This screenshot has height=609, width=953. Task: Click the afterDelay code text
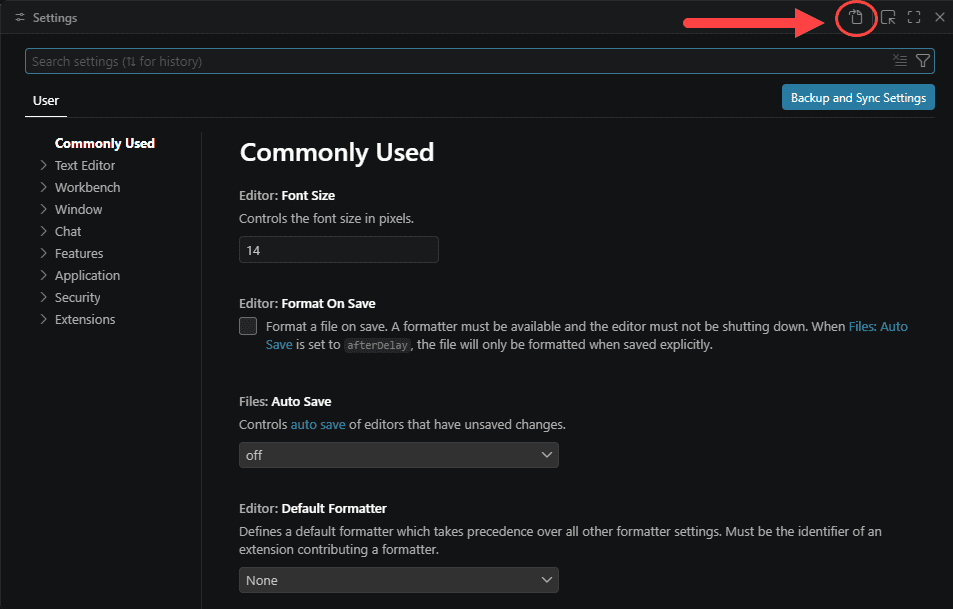pos(377,345)
